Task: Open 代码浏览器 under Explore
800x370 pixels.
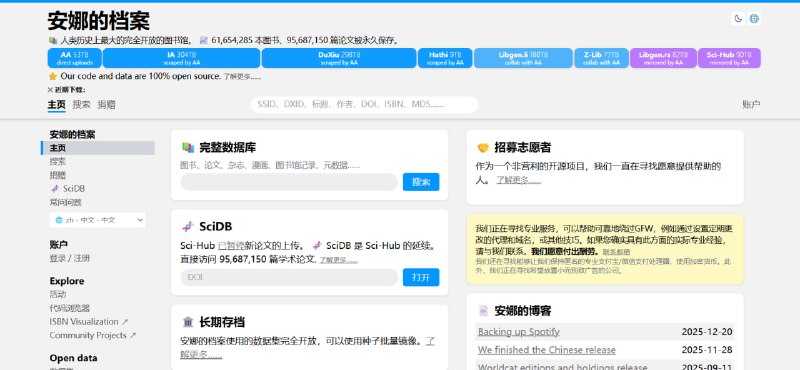Action: (x=69, y=308)
